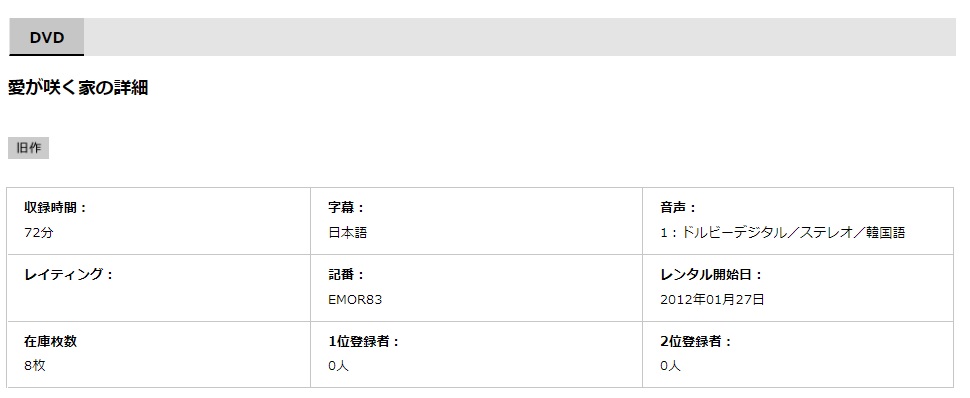970x398 pixels.
Task: Click the 在庫枚数 label
Action: point(50,342)
